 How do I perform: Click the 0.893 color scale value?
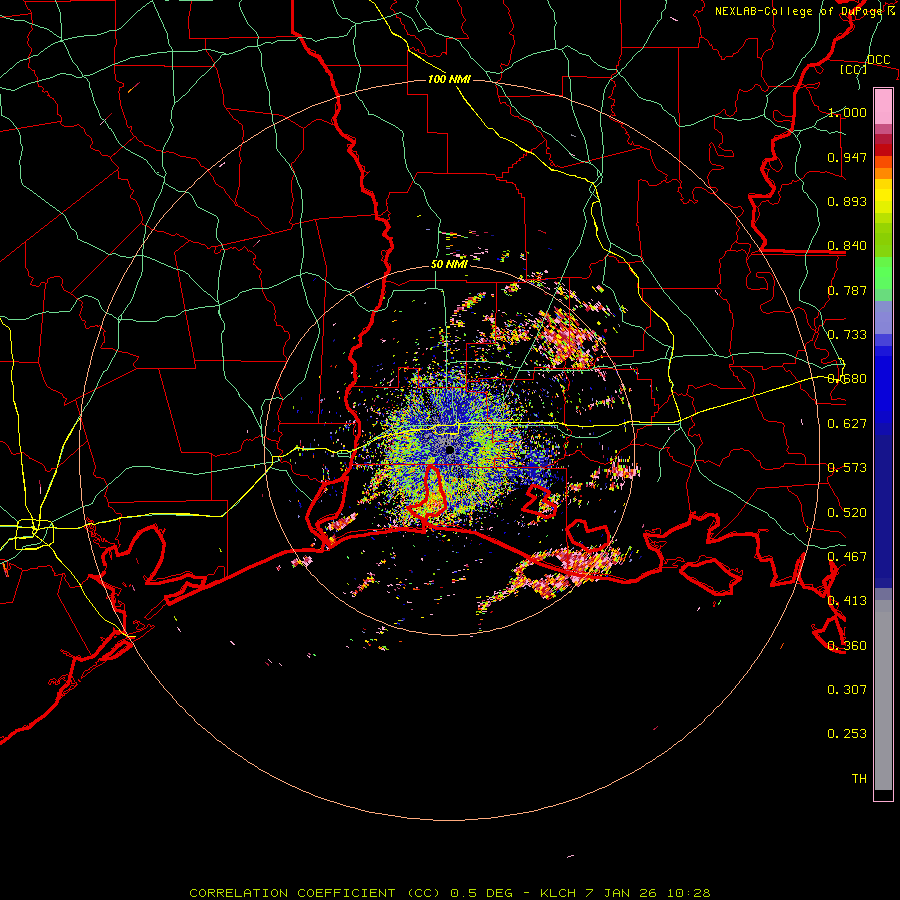847,201
